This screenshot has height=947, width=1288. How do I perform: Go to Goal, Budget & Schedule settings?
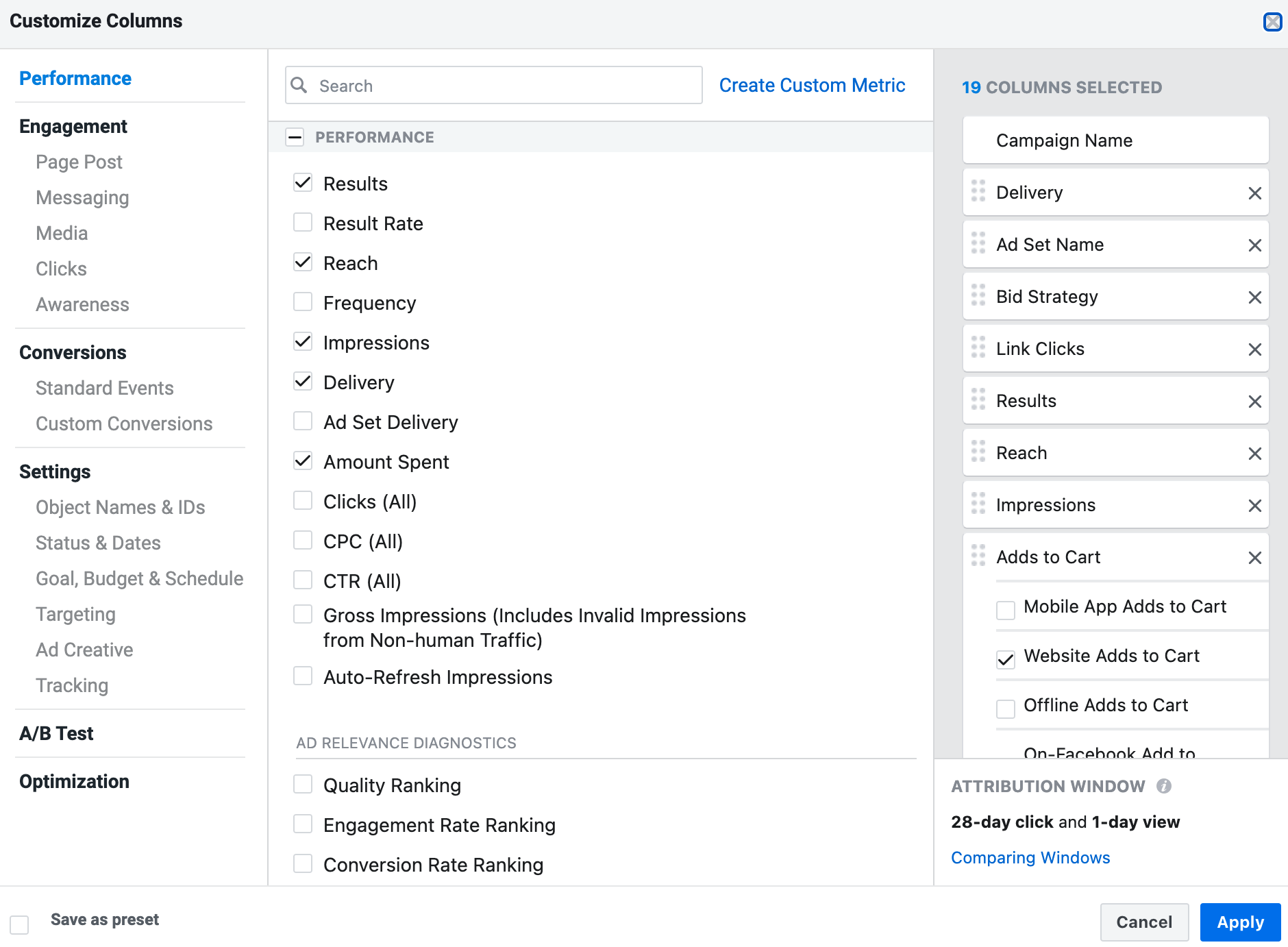click(139, 578)
